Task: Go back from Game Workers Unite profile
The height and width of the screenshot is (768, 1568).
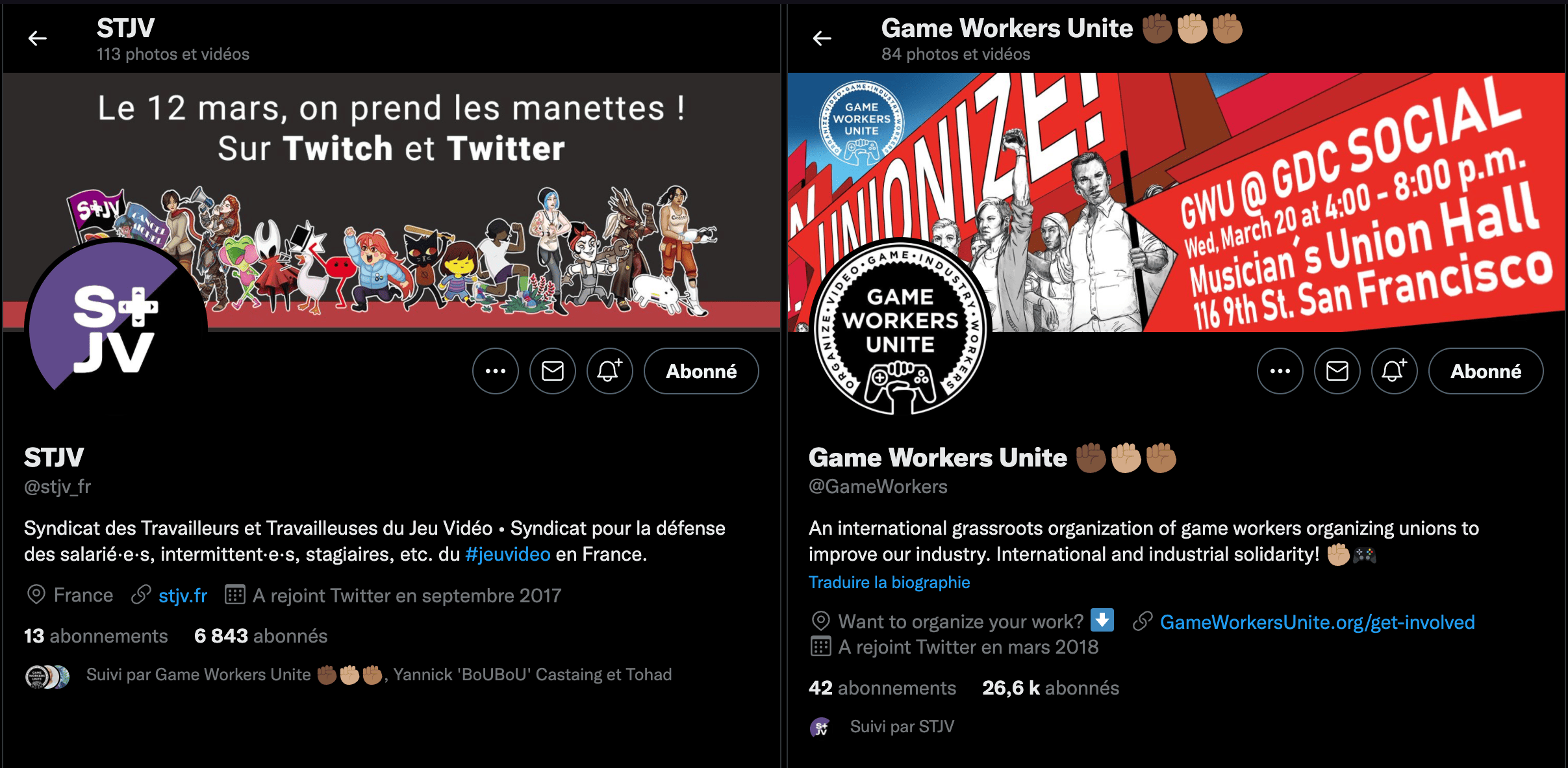Action: click(822, 39)
